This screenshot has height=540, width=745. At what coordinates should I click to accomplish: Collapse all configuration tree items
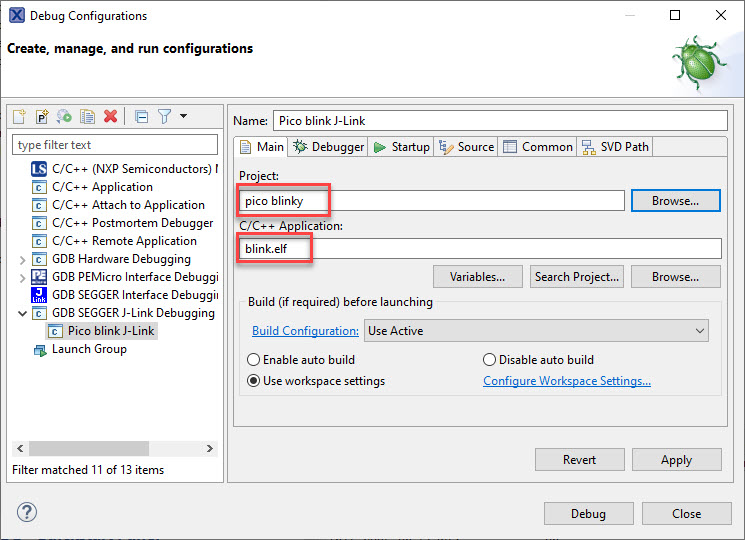pos(141,117)
